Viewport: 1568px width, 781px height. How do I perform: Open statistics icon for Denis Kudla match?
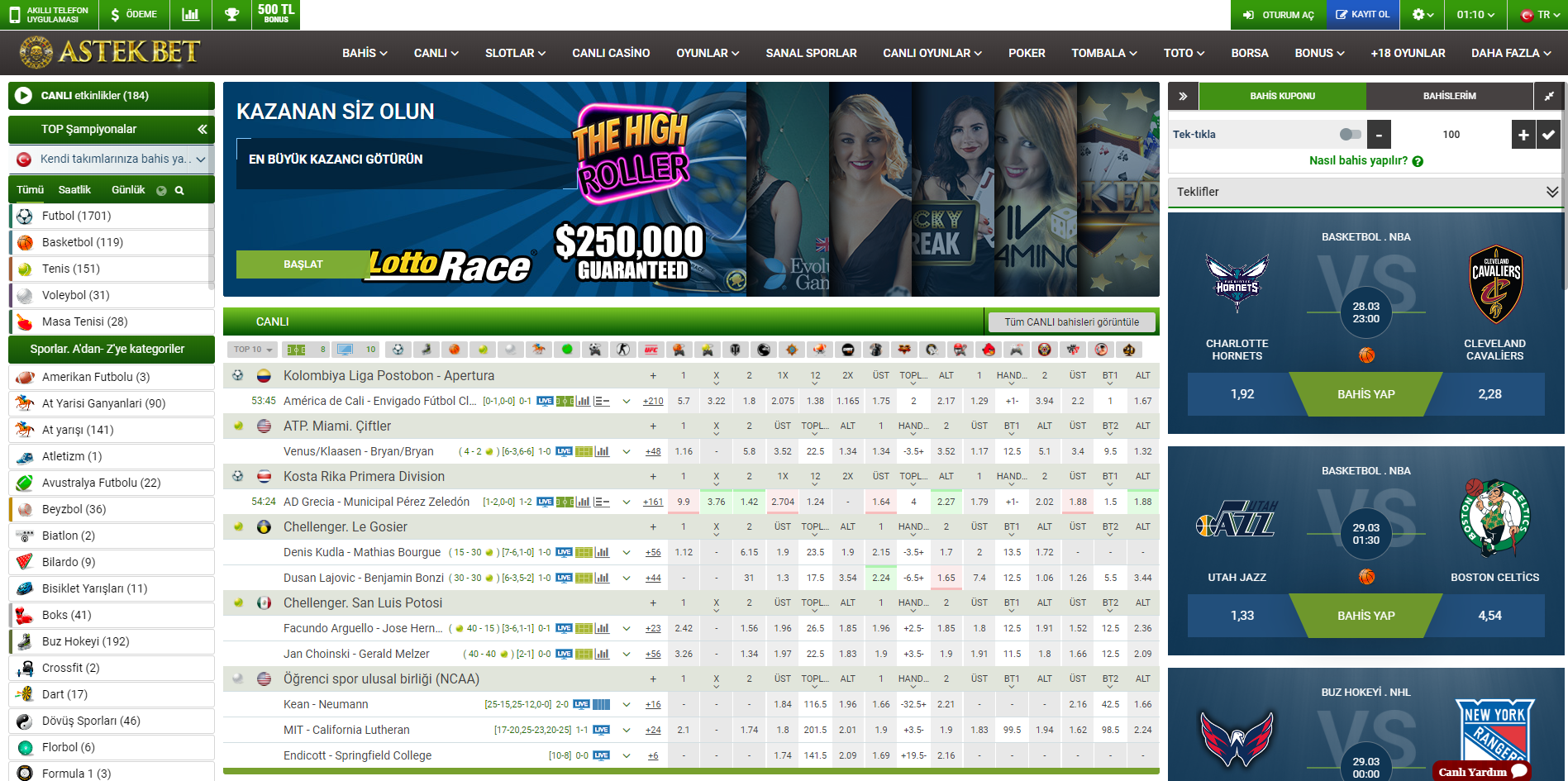pos(603,553)
